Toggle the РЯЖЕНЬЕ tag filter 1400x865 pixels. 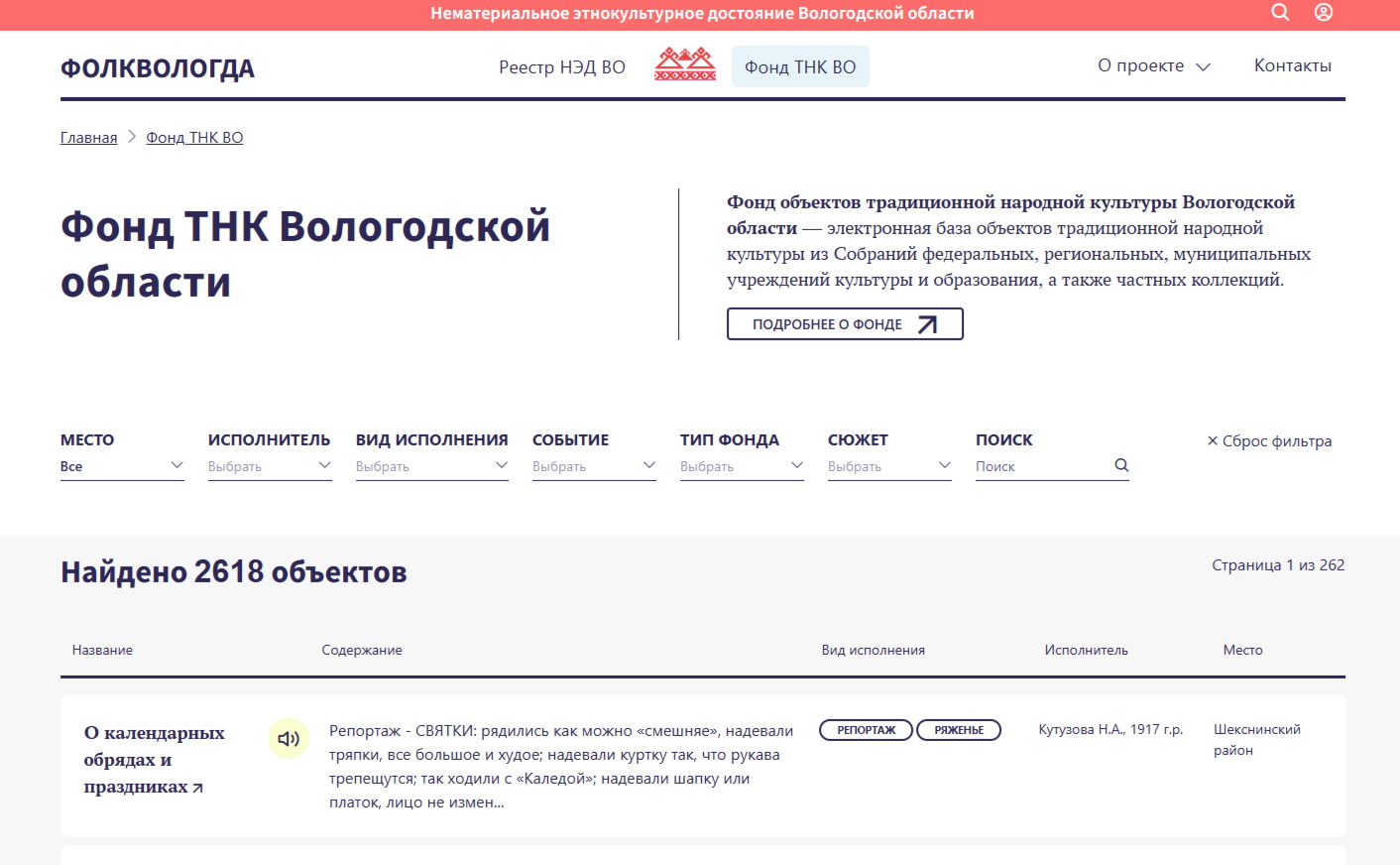tap(958, 729)
